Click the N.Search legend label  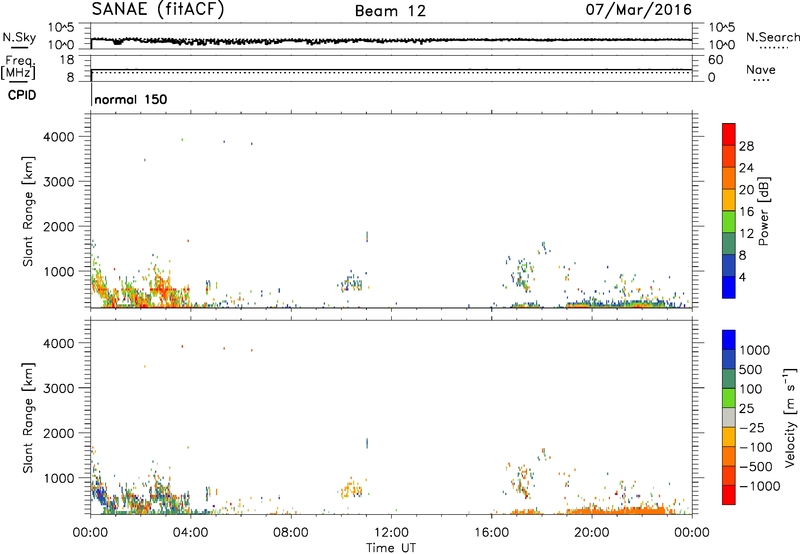[x=773, y=37]
